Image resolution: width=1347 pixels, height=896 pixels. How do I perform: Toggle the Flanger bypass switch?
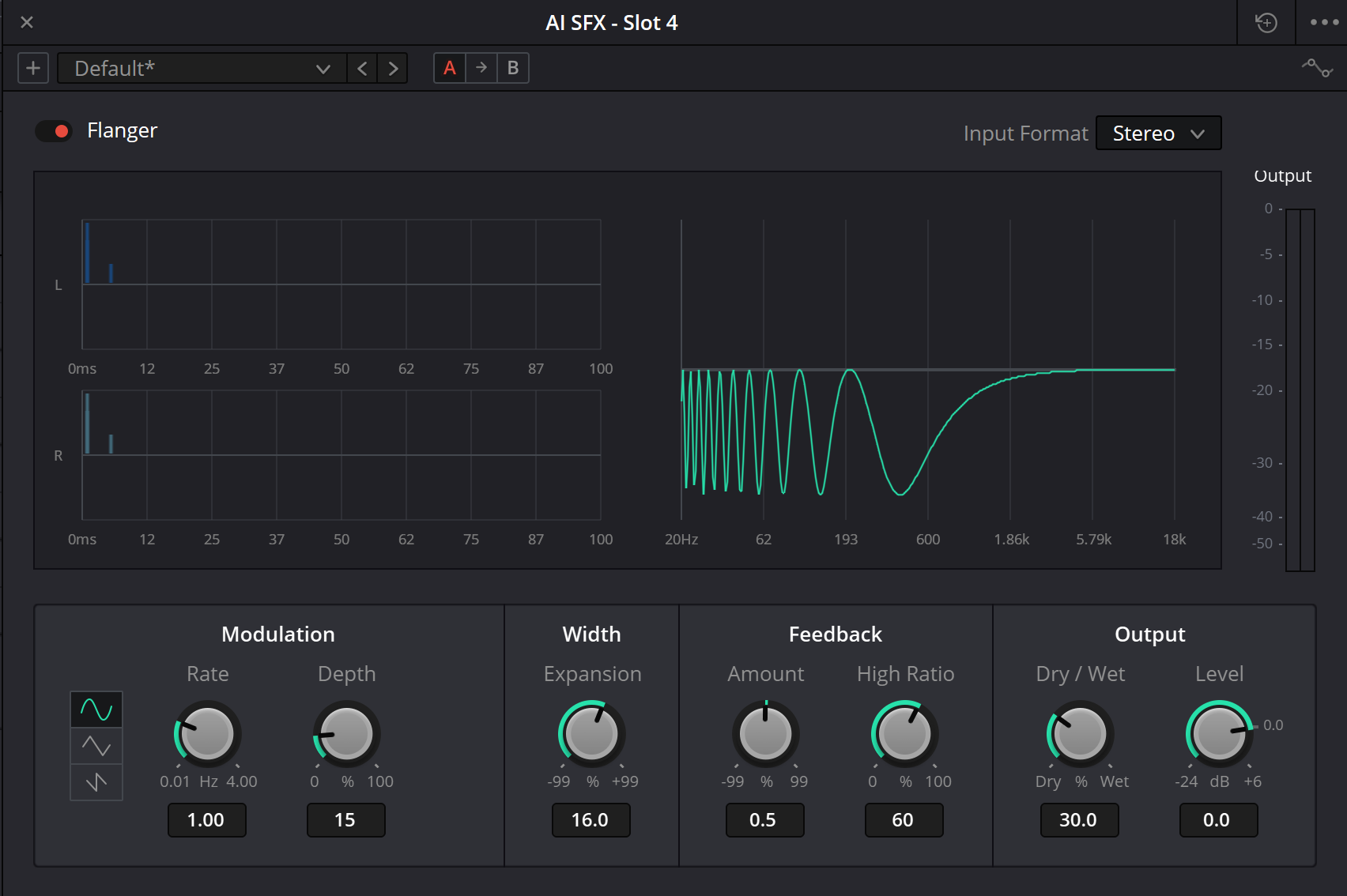(x=54, y=131)
